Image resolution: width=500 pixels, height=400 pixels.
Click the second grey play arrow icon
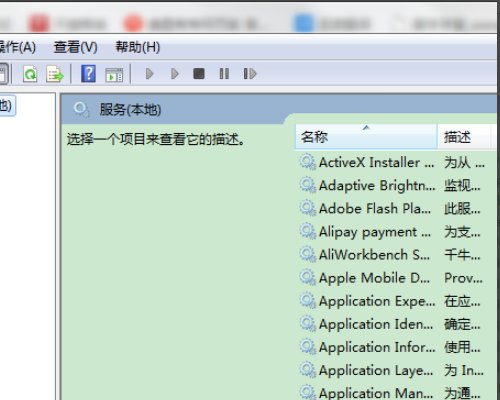click(175, 74)
